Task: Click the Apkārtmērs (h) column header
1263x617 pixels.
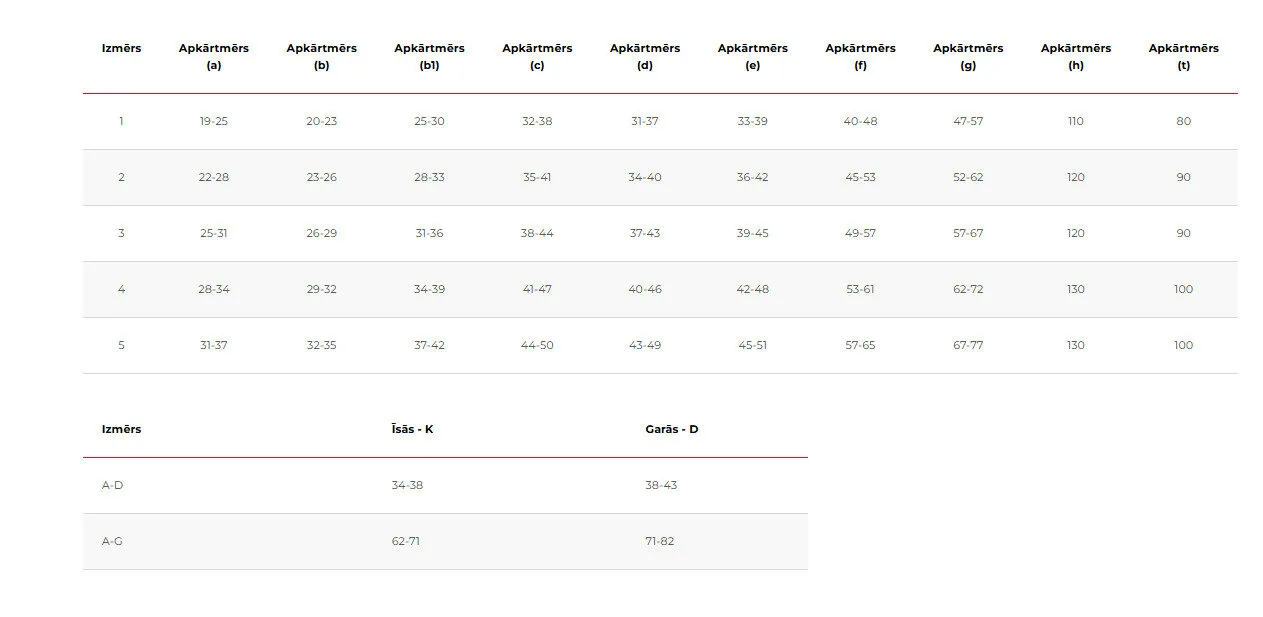Action: tap(1075, 56)
